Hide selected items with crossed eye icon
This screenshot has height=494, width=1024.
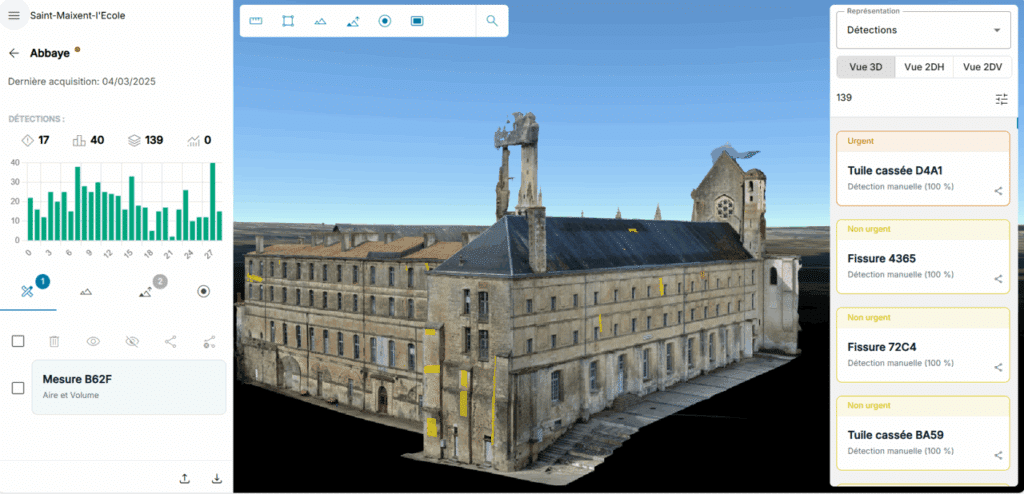tap(132, 341)
